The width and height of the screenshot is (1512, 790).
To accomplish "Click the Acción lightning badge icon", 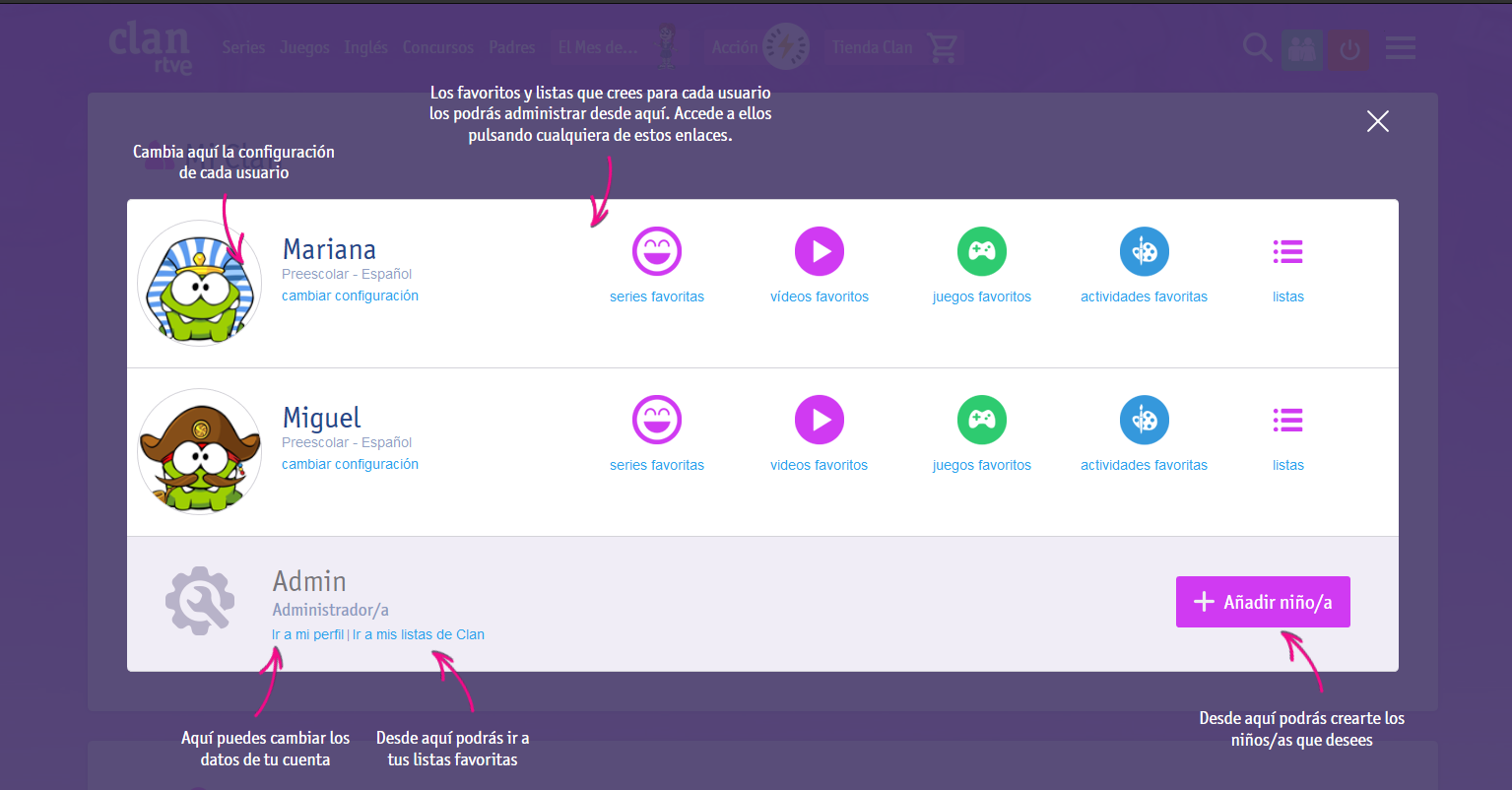I will click(786, 46).
